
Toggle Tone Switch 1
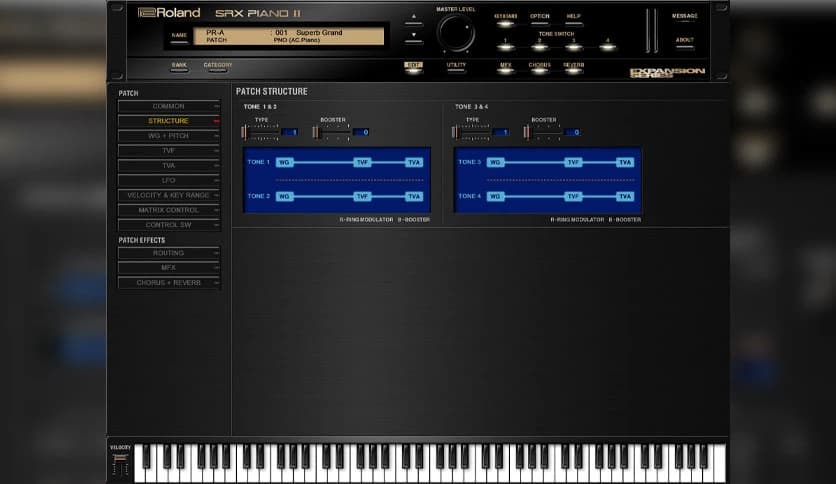click(x=505, y=45)
